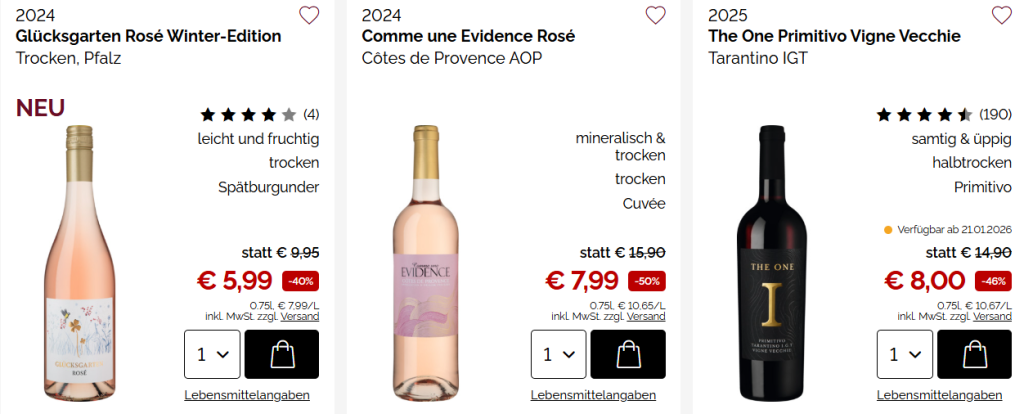Viewport: 1024px width, 414px height.
Task: Add Glücksgarten Rosé to shopping bag
Action: point(281,354)
